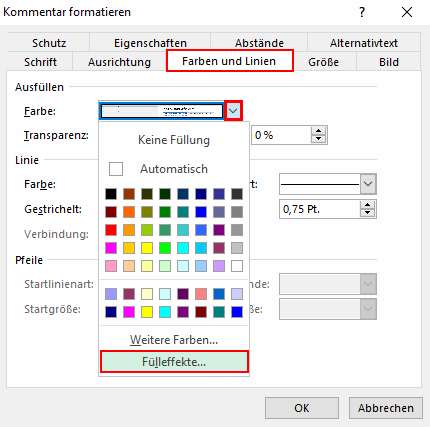Screen dimensions: 430x427
Task: Increase transparency with the up spinner arrow
Action: point(319,131)
